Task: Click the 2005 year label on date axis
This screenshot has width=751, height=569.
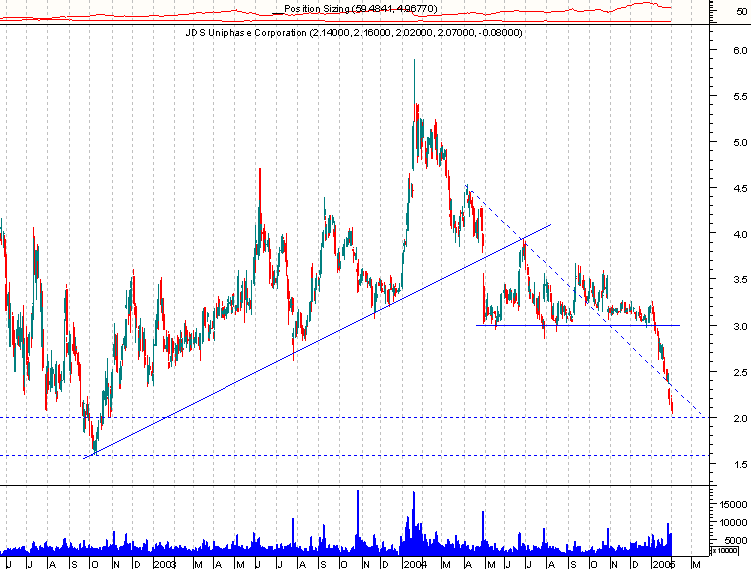Action: tap(664, 564)
